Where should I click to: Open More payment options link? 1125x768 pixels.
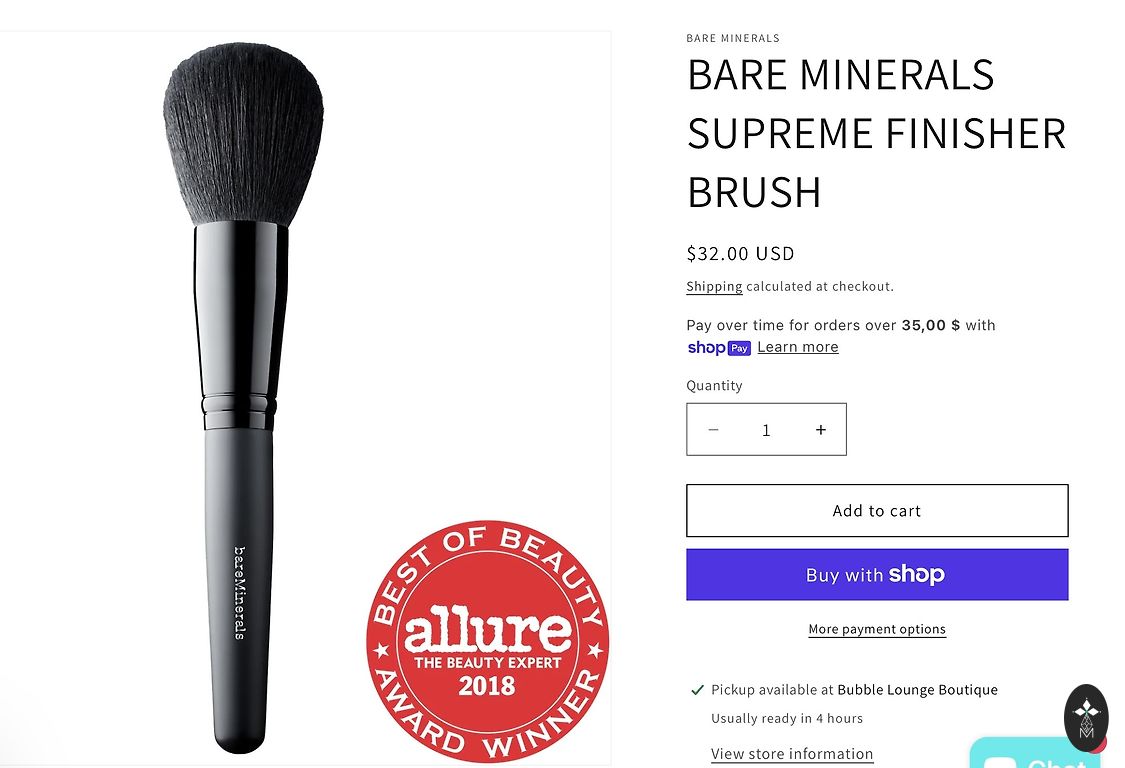point(877,630)
